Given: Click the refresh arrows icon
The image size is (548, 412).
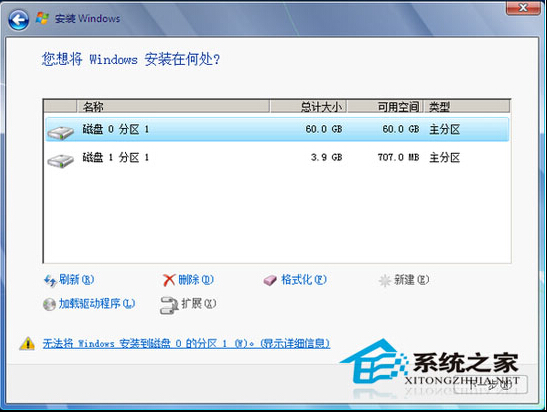Looking at the screenshot, I should click(x=50, y=280).
